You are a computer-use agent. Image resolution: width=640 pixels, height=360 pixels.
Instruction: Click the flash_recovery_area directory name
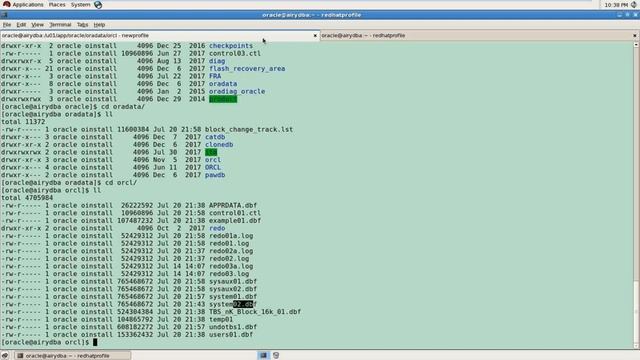pyautogui.click(x=247, y=69)
